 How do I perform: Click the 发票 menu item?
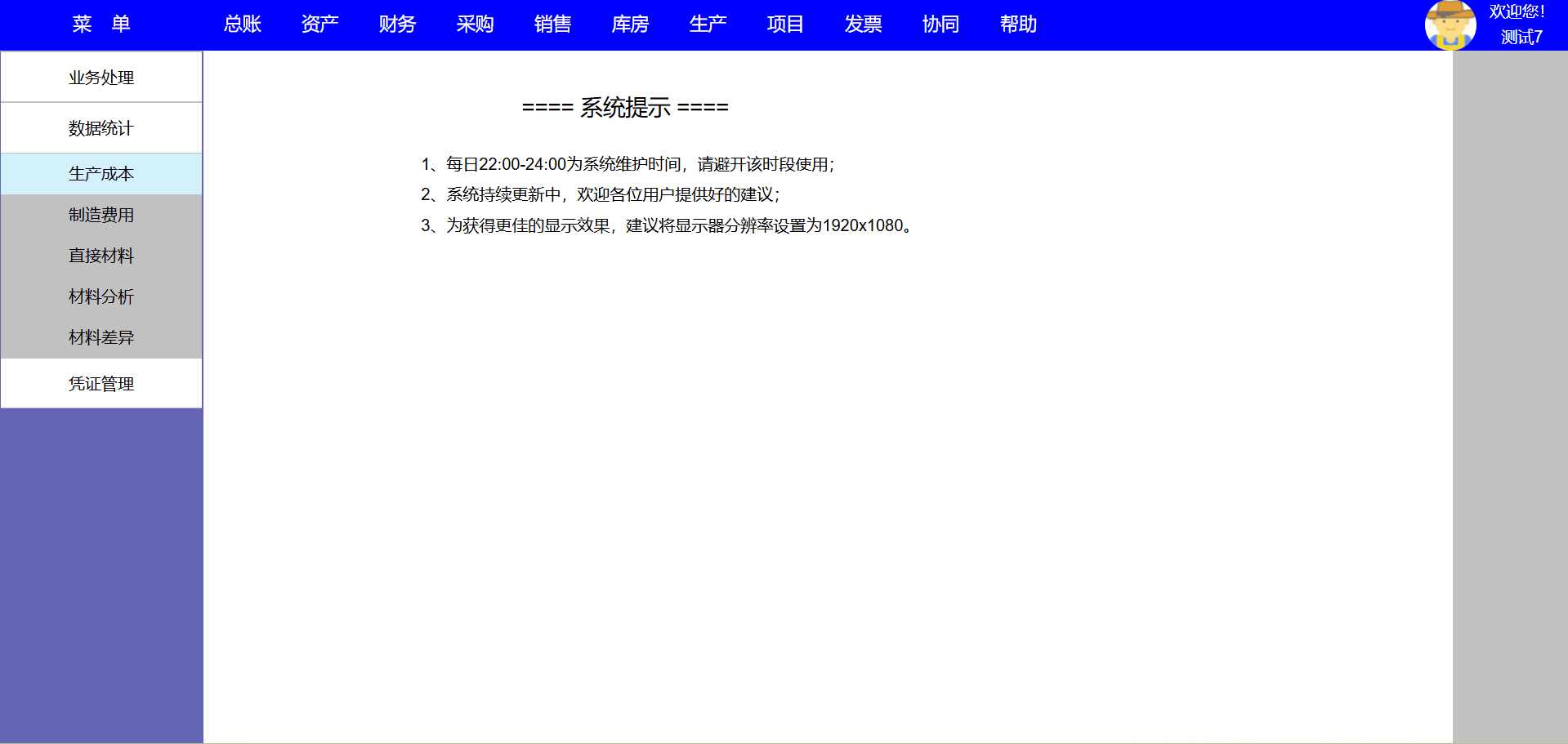click(863, 25)
